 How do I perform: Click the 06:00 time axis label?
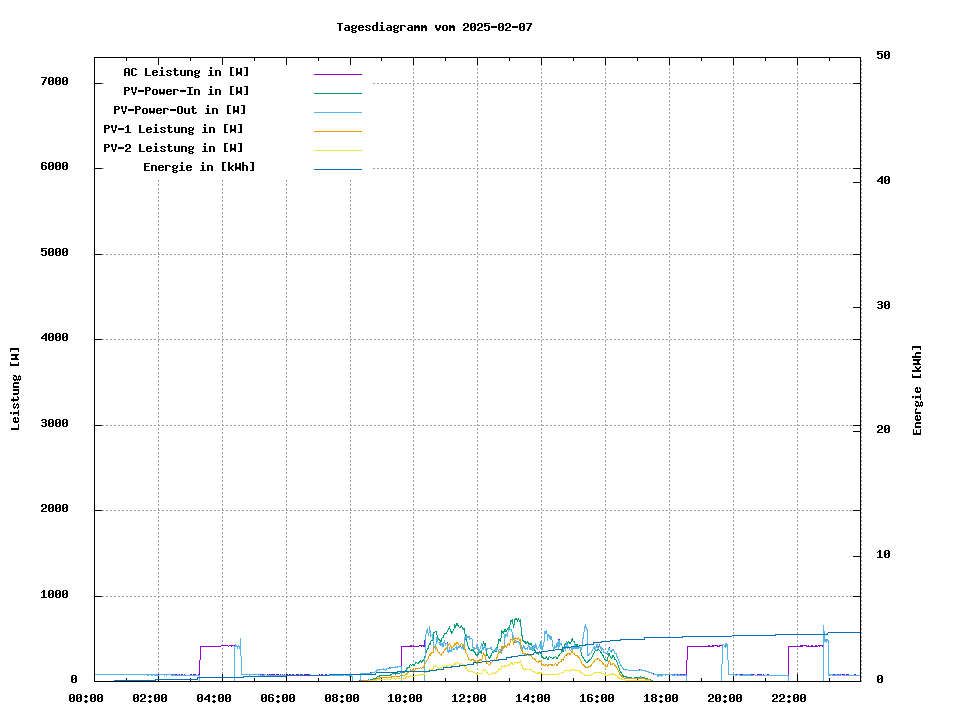[x=277, y=698]
